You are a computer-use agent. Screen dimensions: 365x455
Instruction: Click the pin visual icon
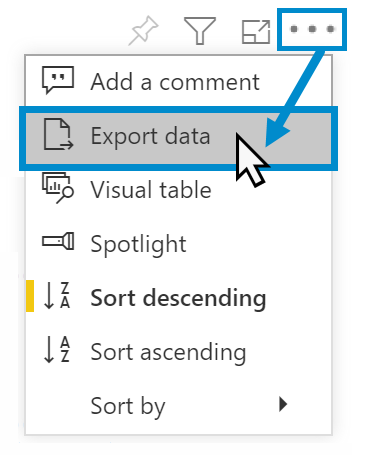(144, 31)
